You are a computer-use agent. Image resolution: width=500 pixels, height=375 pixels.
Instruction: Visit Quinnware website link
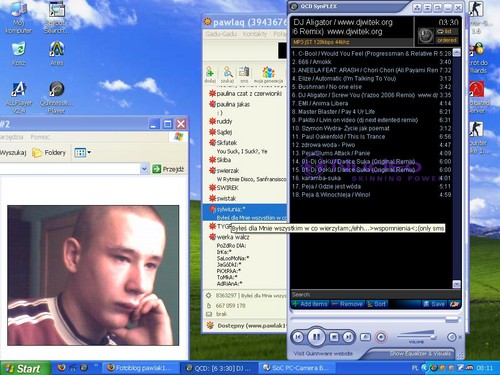[x=323, y=353]
